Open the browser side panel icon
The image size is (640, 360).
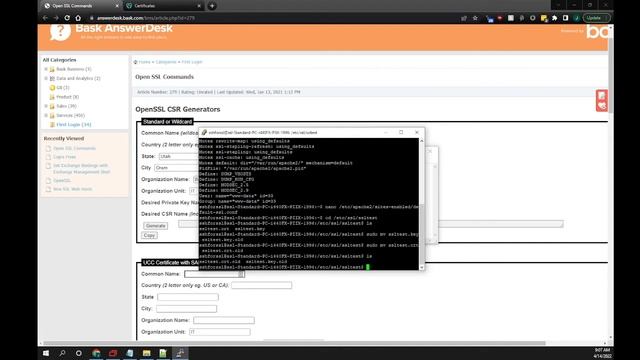[565, 18]
